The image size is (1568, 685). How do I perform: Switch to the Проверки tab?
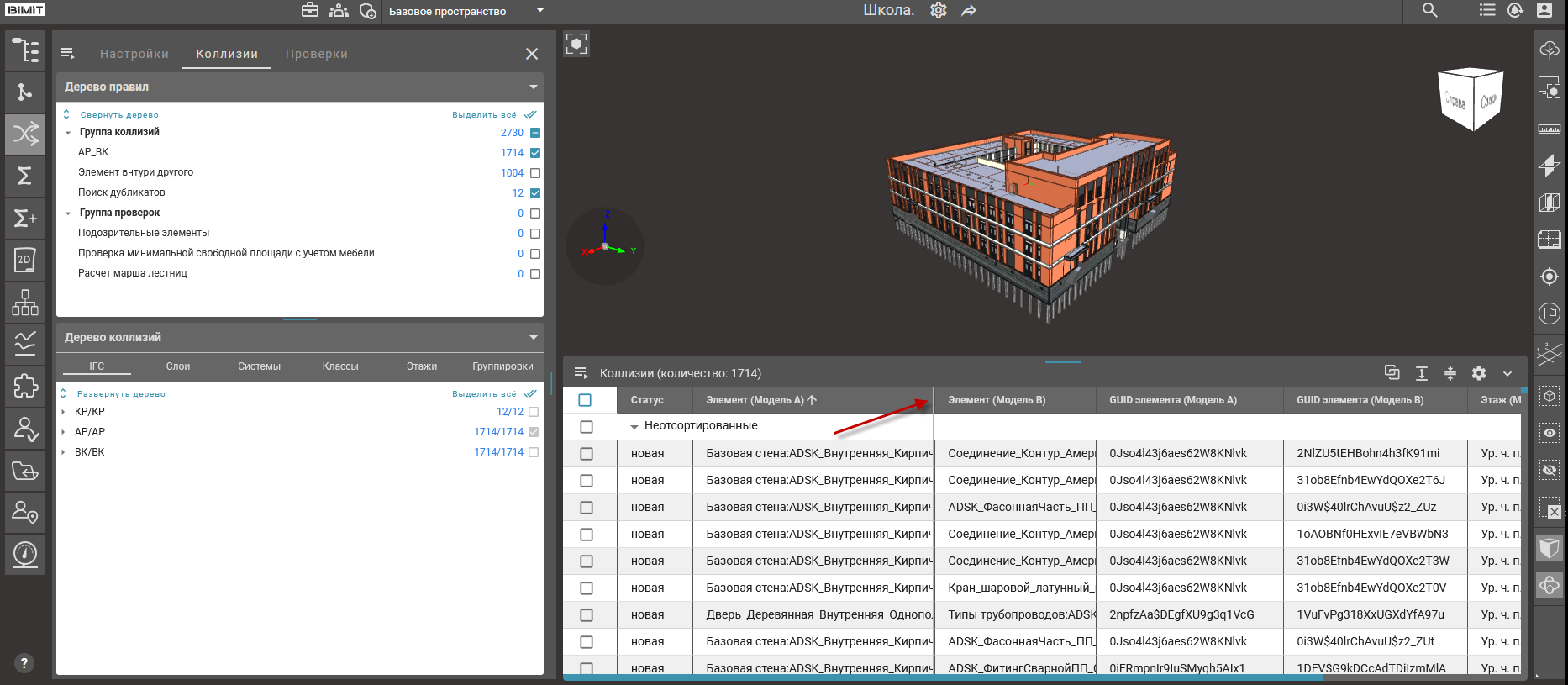coord(316,54)
